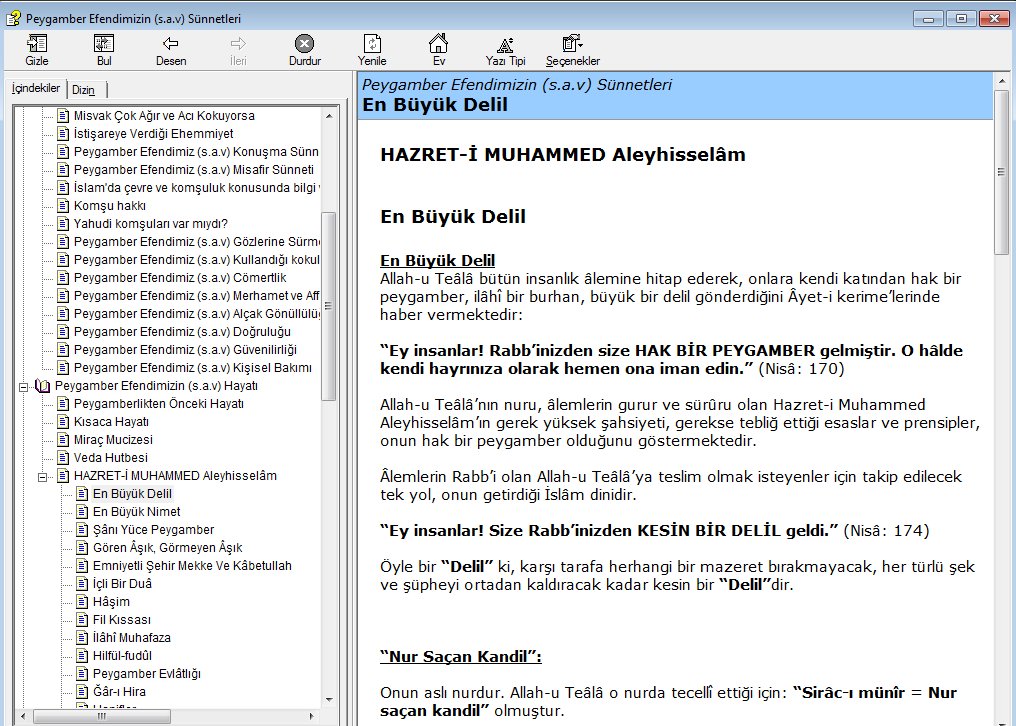
Task: Open the Veda Hutbesi topic
Action: click(110, 458)
